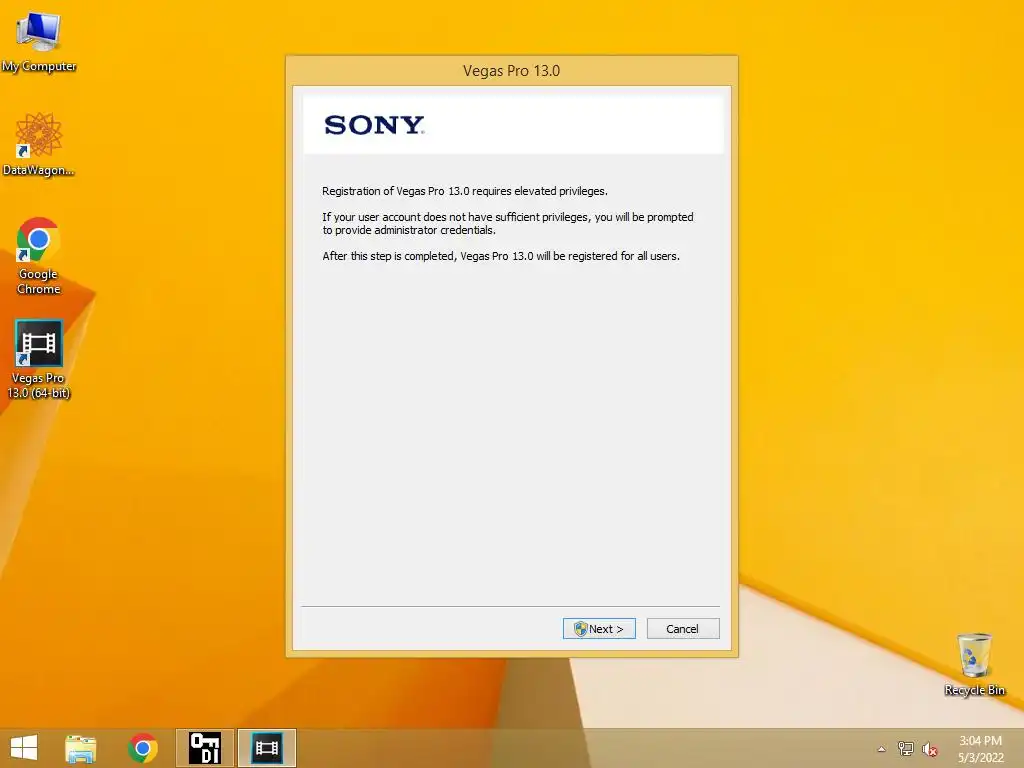This screenshot has width=1024, height=768.
Task: Click the muted volume tray icon
Action: [929, 749]
